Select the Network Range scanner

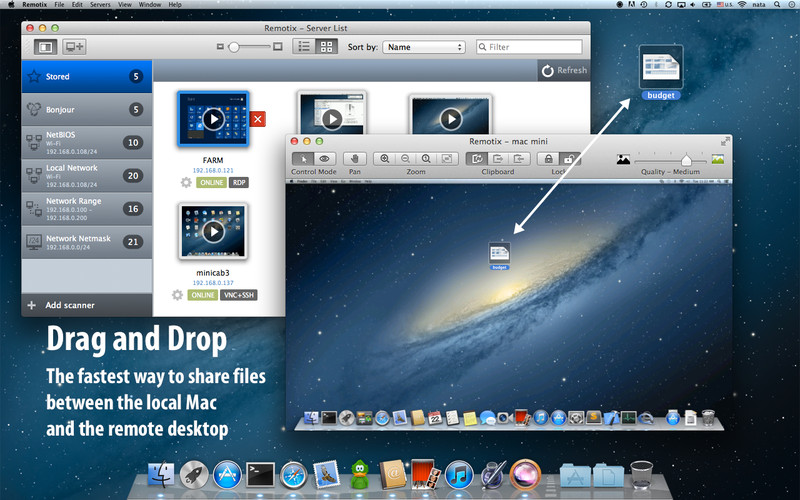(x=87, y=209)
